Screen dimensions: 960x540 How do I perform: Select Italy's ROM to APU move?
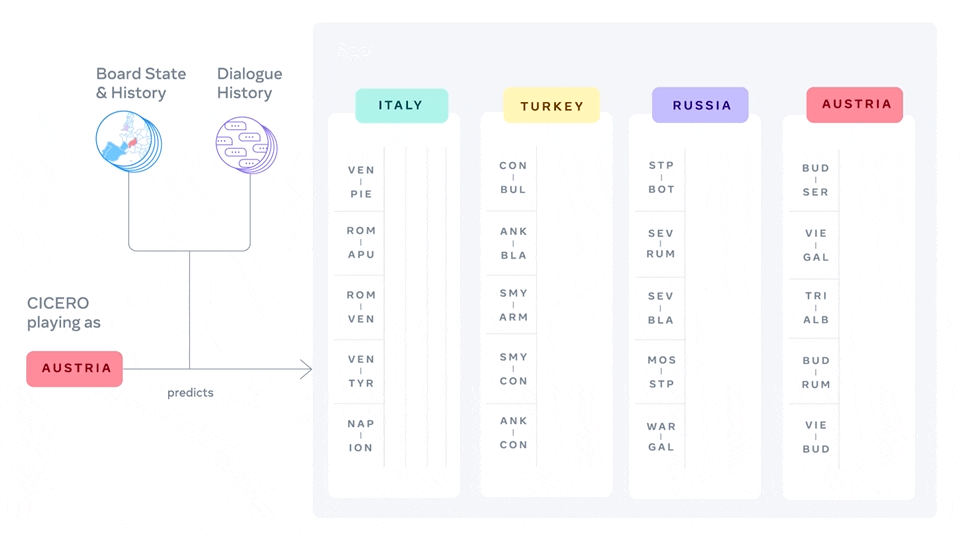pyautogui.click(x=361, y=243)
